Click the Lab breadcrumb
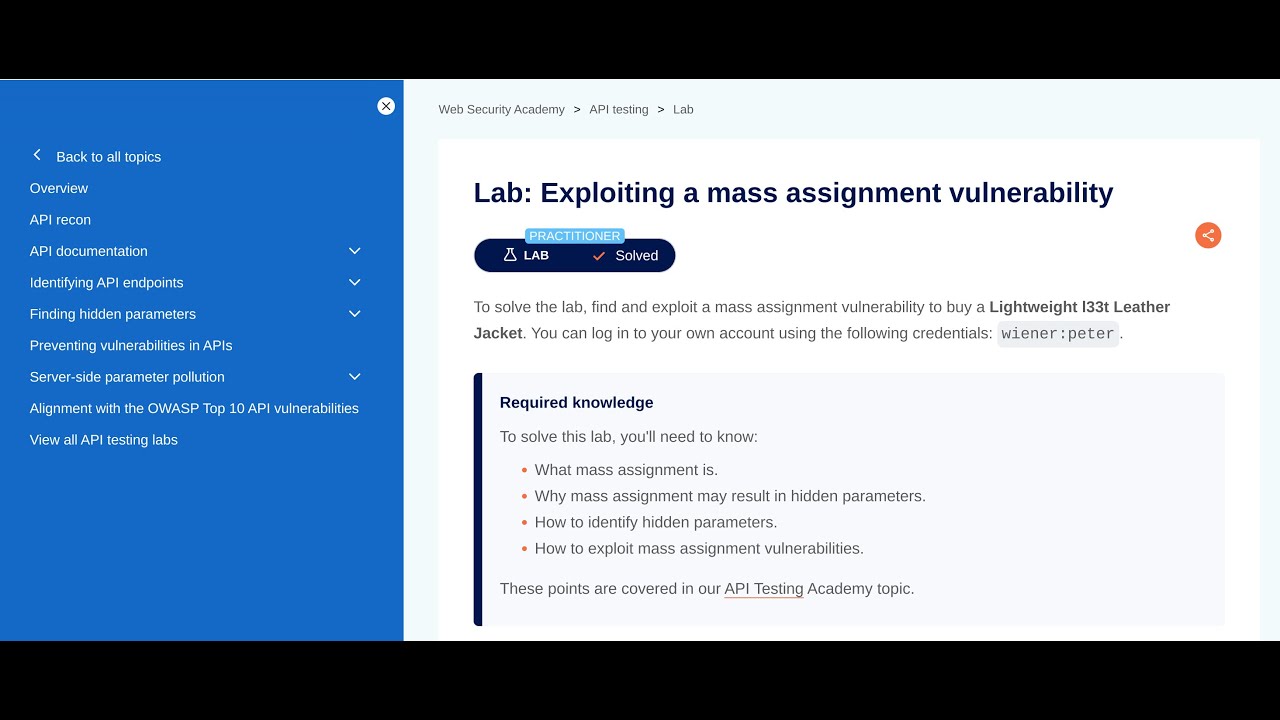The height and width of the screenshot is (720, 1280). tap(683, 109)
